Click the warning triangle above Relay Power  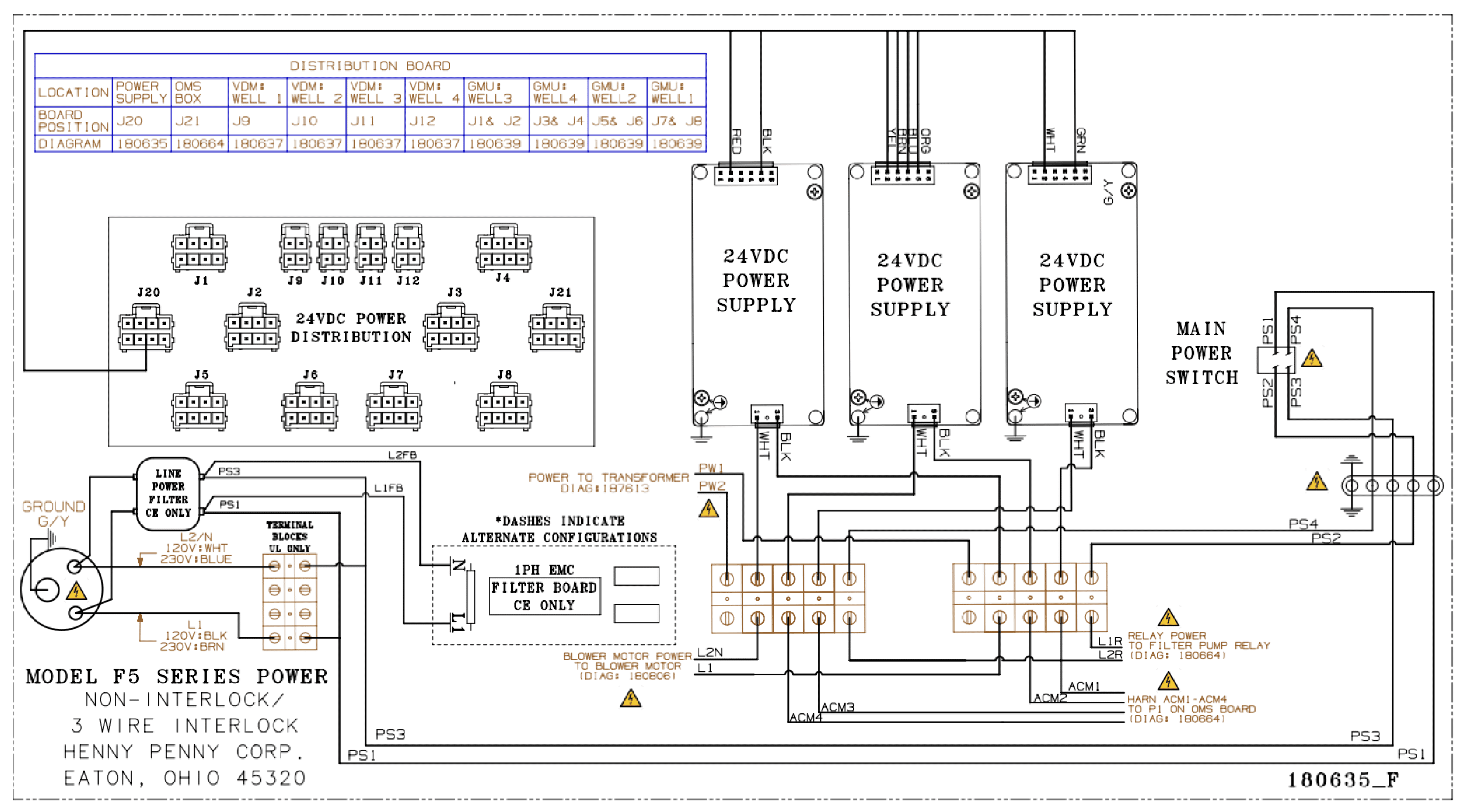pyautogui.click(x=1169, y=617)
